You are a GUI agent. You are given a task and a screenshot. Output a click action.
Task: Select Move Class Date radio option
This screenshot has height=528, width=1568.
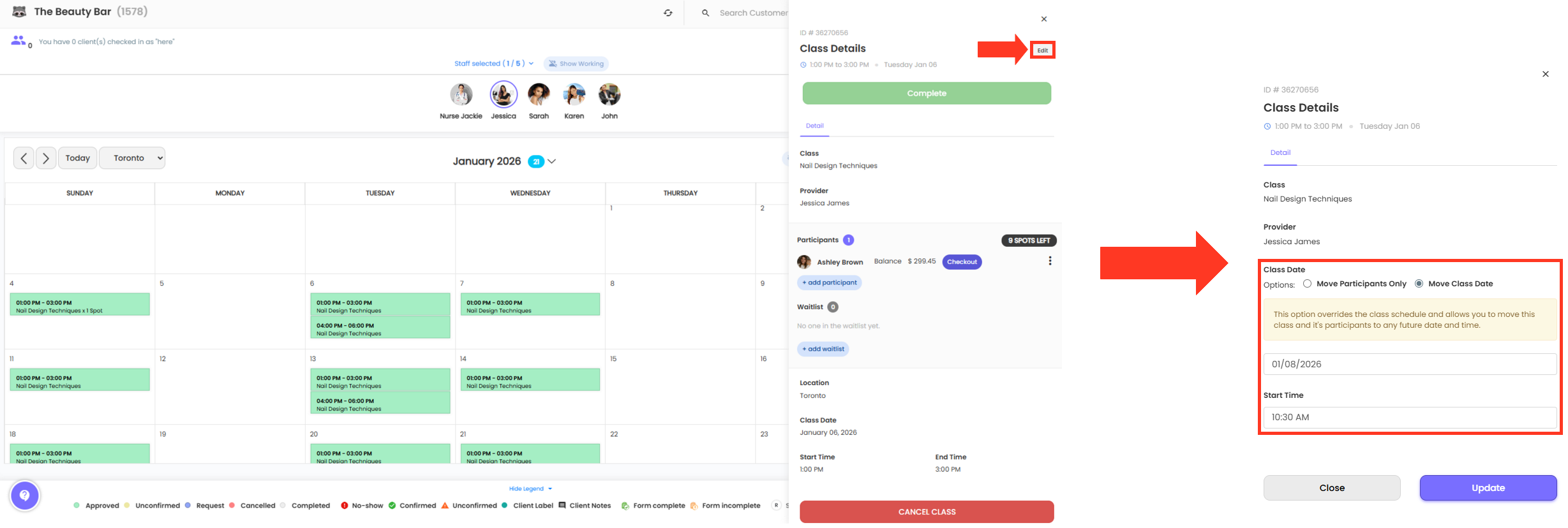1419,284
